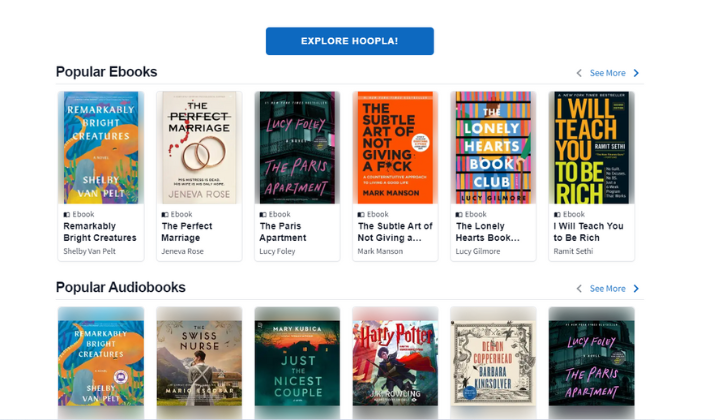The height and width of the screenshot is (420, 715).
Task: Open The Lonely Hearts Book Club cover
Action: click(493, 148)
